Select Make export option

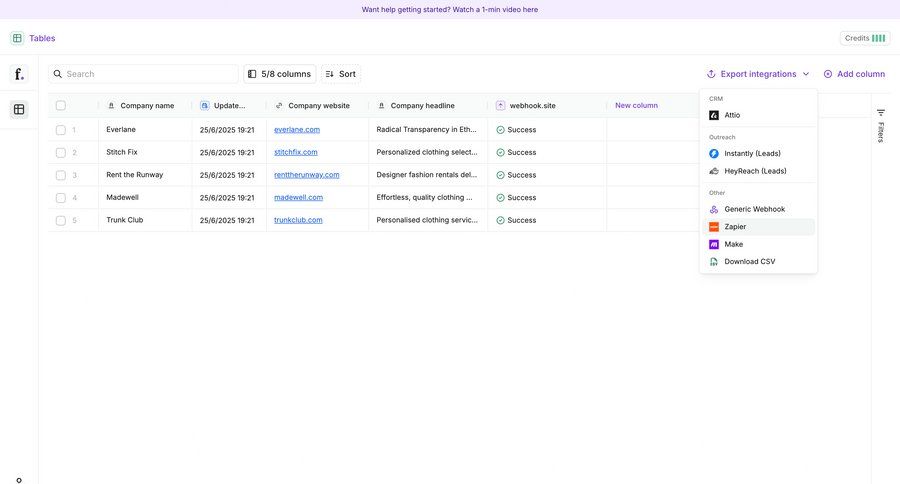[758, 244]
